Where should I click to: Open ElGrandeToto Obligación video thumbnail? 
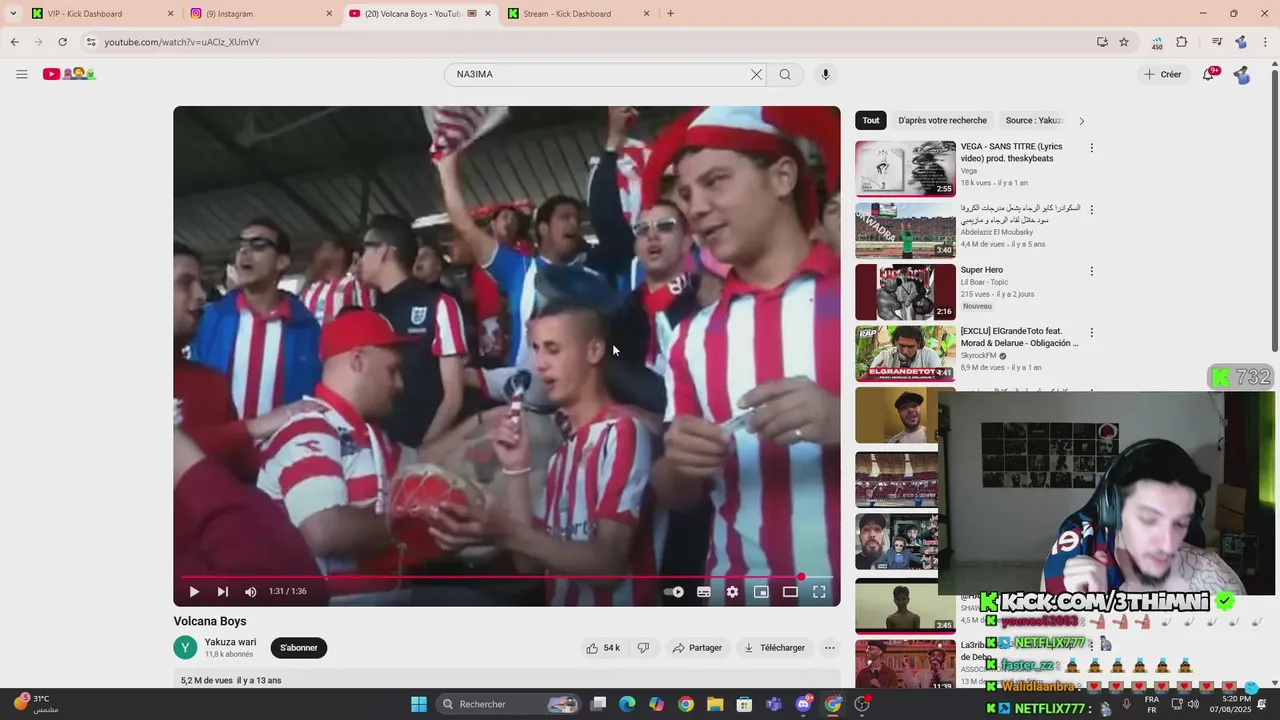[x=905, y=353]
